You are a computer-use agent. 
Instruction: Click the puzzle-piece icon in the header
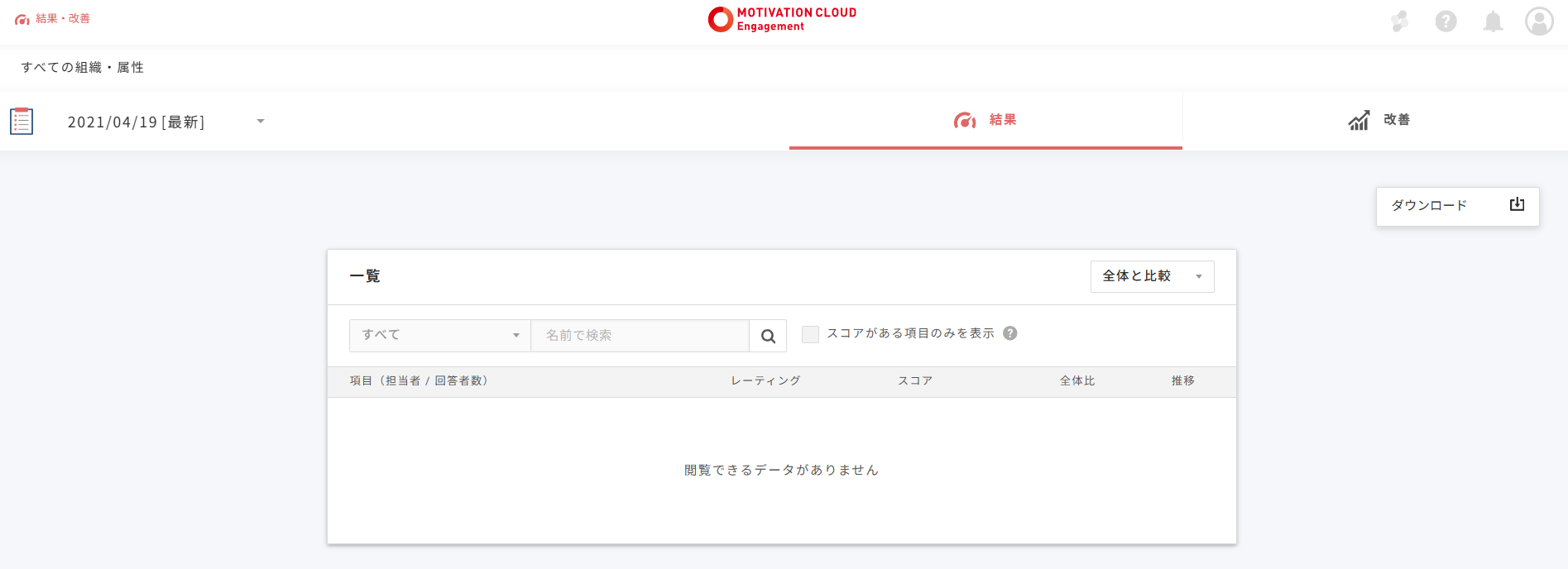coord(1399,22)
